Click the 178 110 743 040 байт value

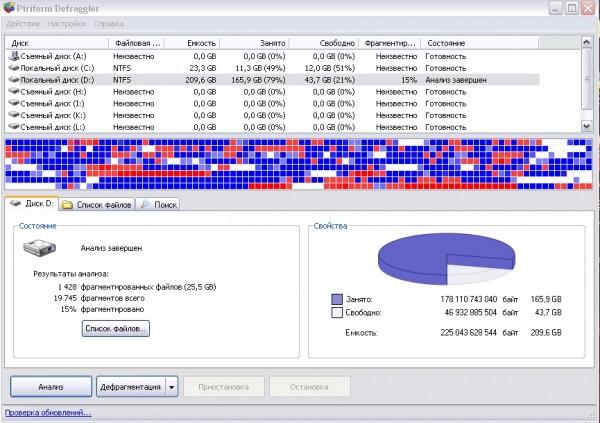479,299
